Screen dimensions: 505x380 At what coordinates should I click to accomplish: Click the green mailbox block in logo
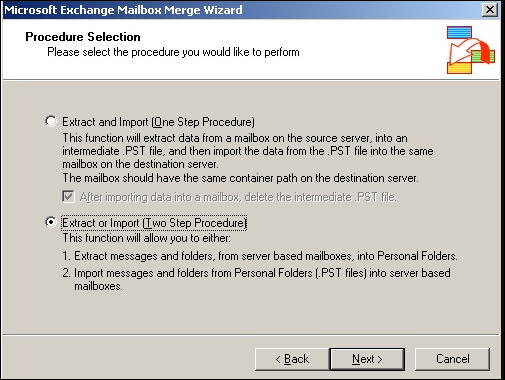(x=483, y=56)
